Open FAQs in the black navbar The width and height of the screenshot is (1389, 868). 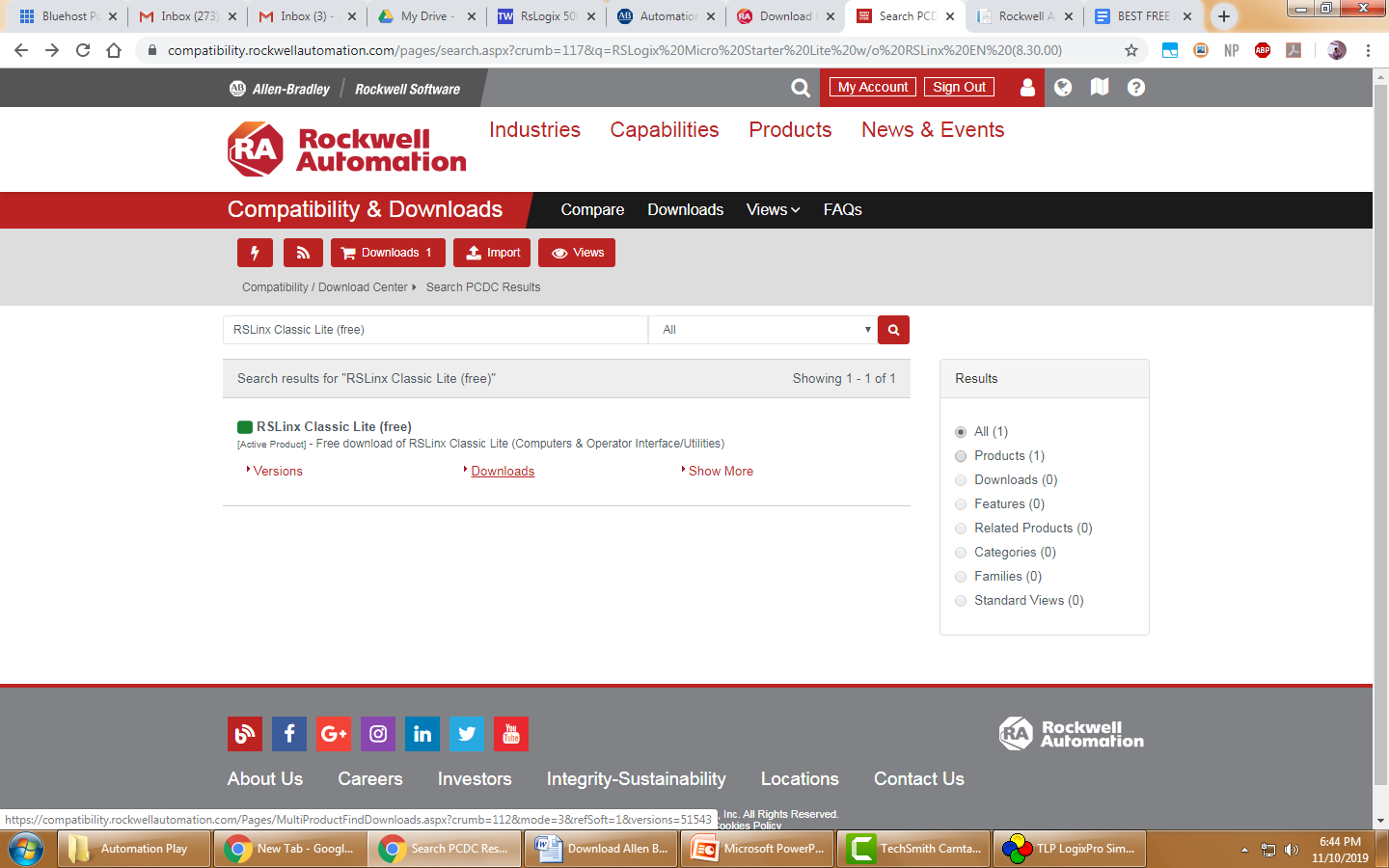843,210
